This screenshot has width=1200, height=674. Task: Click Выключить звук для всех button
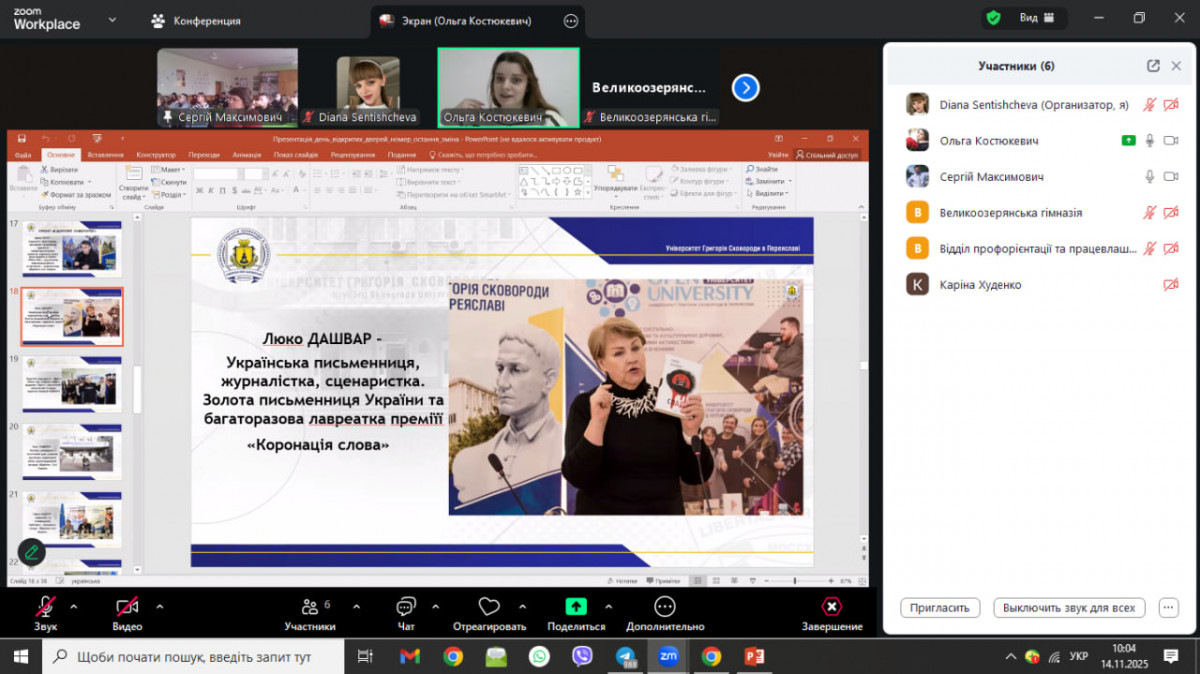click(1069, 608)
